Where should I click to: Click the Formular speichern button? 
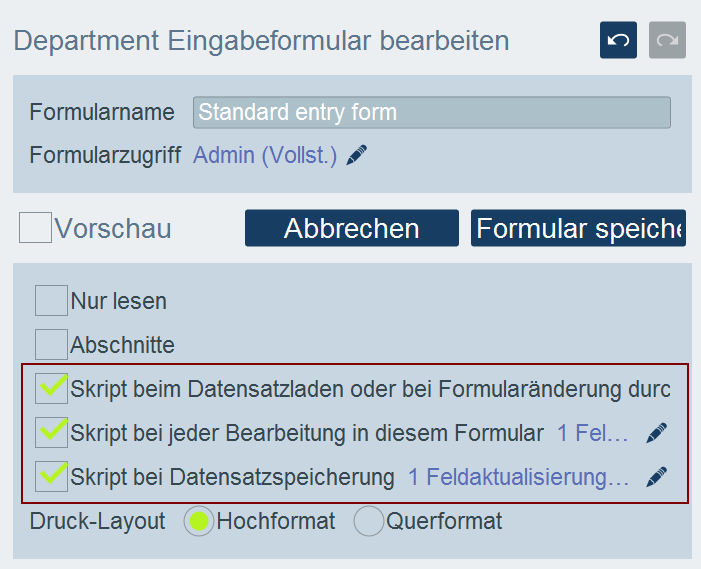[x=578, y=228]
